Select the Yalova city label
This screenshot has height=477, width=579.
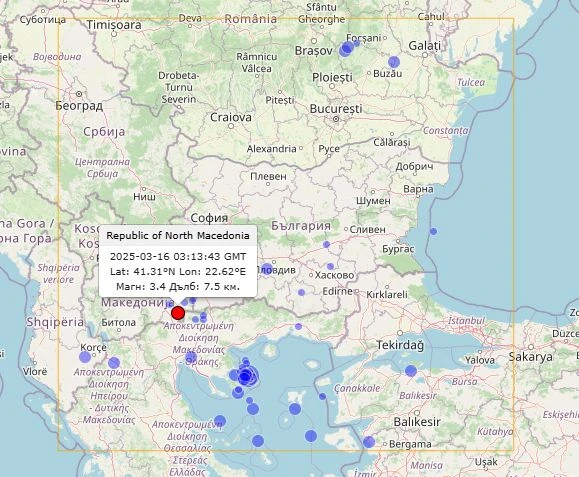(x=480, y=360)
